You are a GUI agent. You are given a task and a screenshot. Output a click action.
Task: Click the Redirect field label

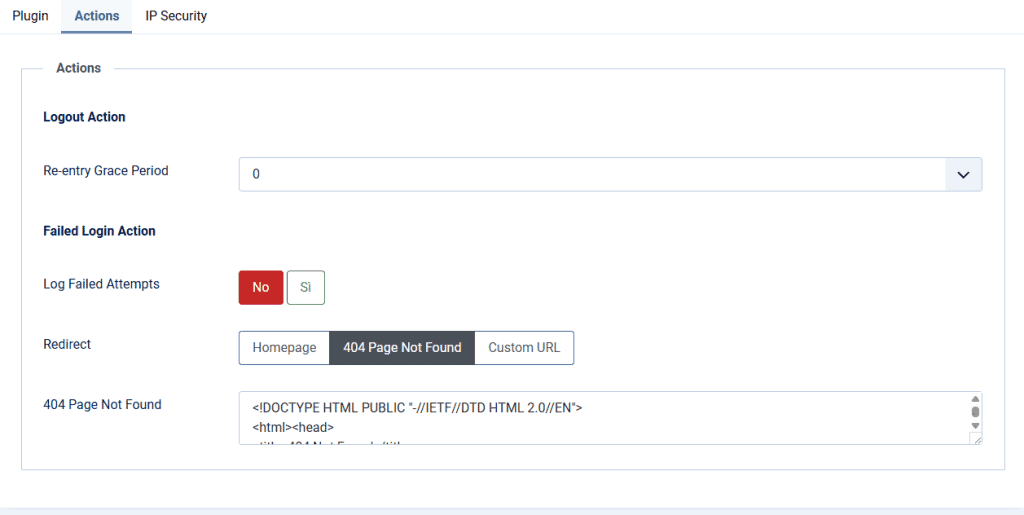[x=67, y=344]
